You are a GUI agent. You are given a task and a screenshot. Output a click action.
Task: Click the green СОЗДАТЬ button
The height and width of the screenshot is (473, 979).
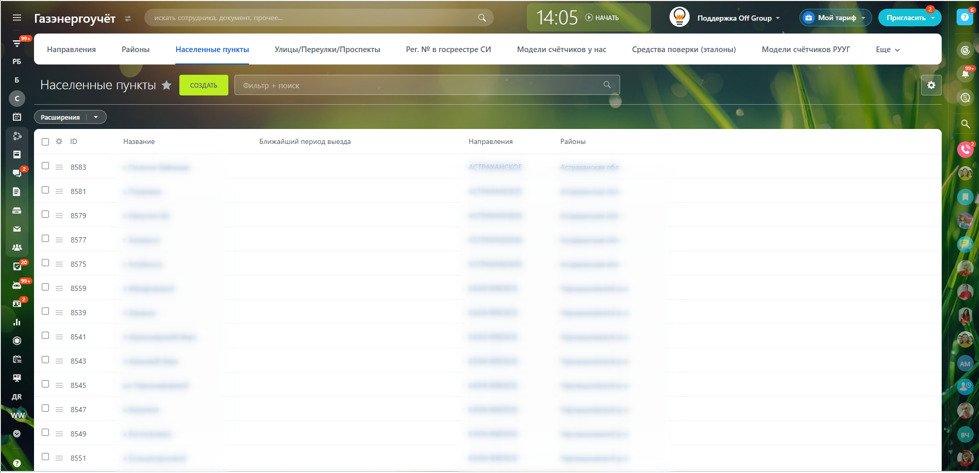[x=204, y=85]
